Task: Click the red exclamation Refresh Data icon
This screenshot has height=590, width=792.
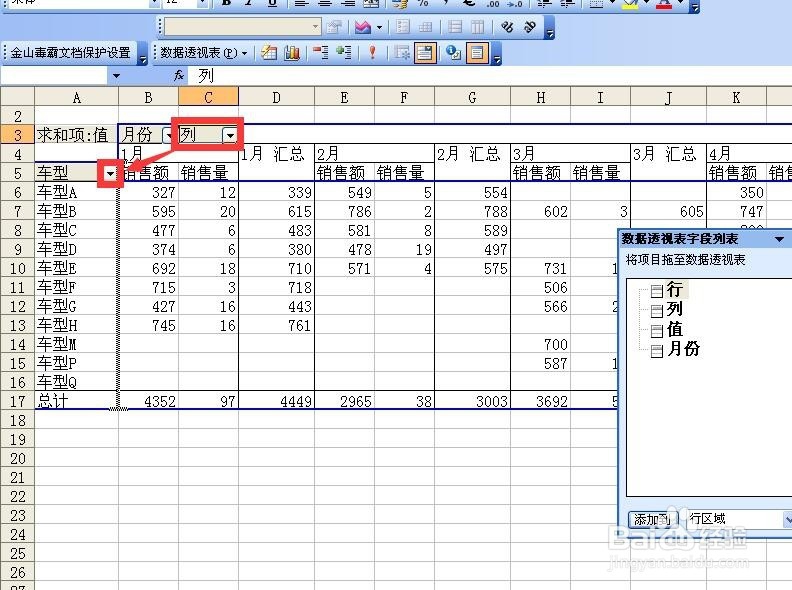Action: point(372,53)
